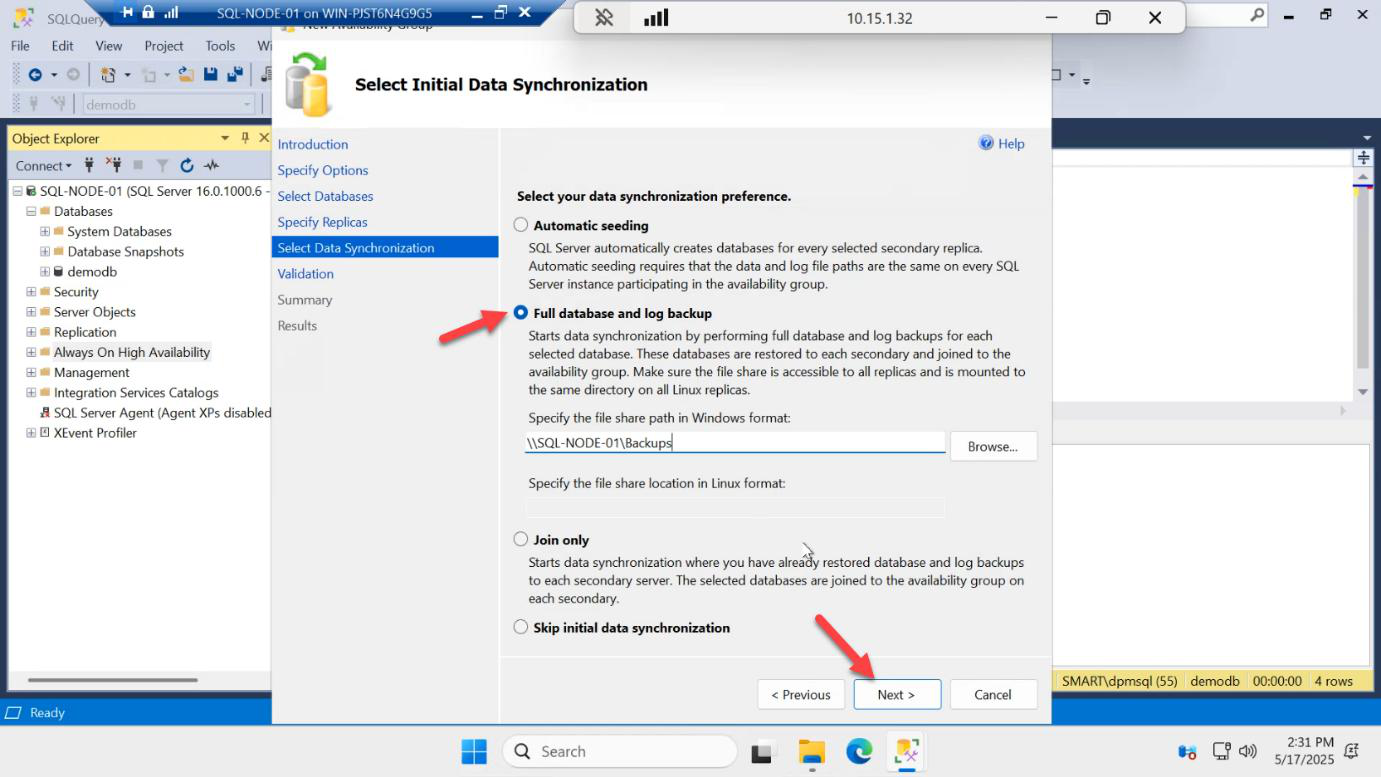Screen dimensions: 1381x777
Task: Select Full database and log backup option
Action: pos(521,313)
